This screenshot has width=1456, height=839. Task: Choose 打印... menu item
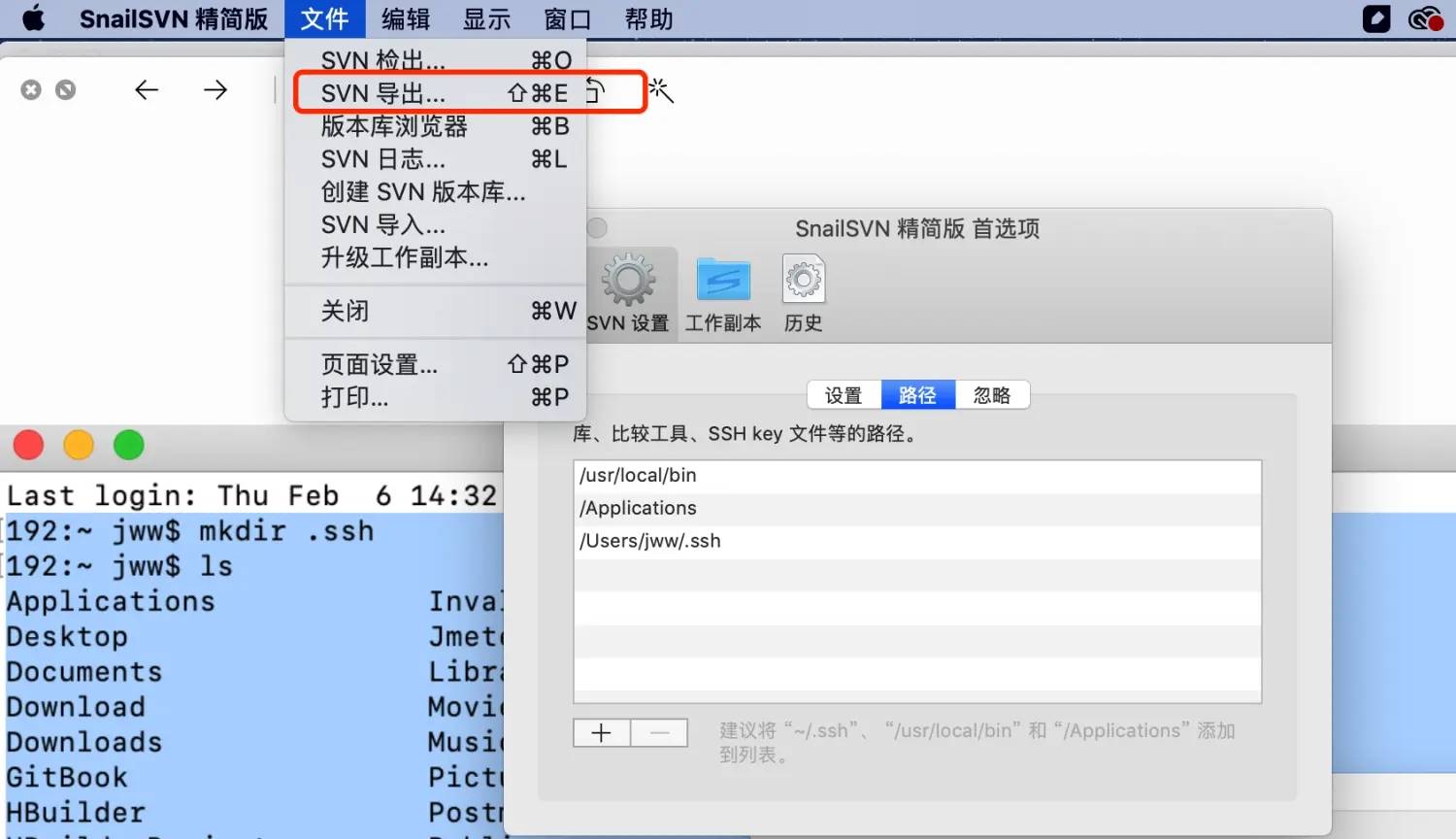click(436, 397)
